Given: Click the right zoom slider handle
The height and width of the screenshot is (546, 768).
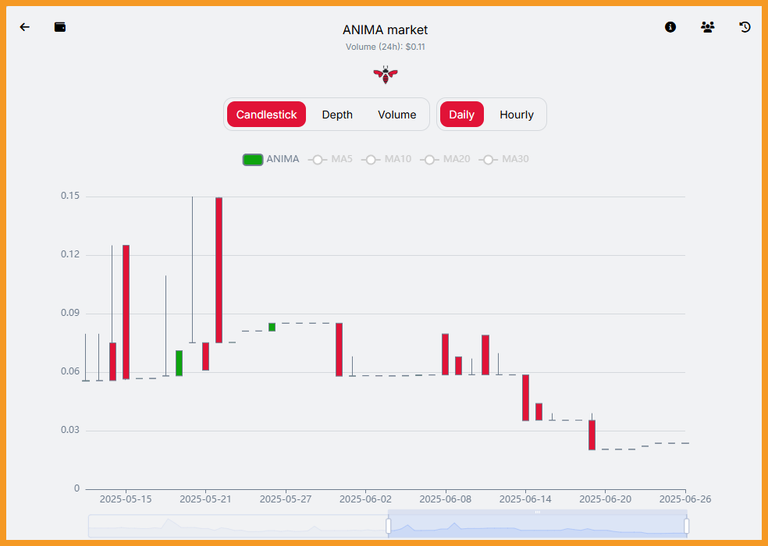Looking at the screenshot, I should 687,526.
